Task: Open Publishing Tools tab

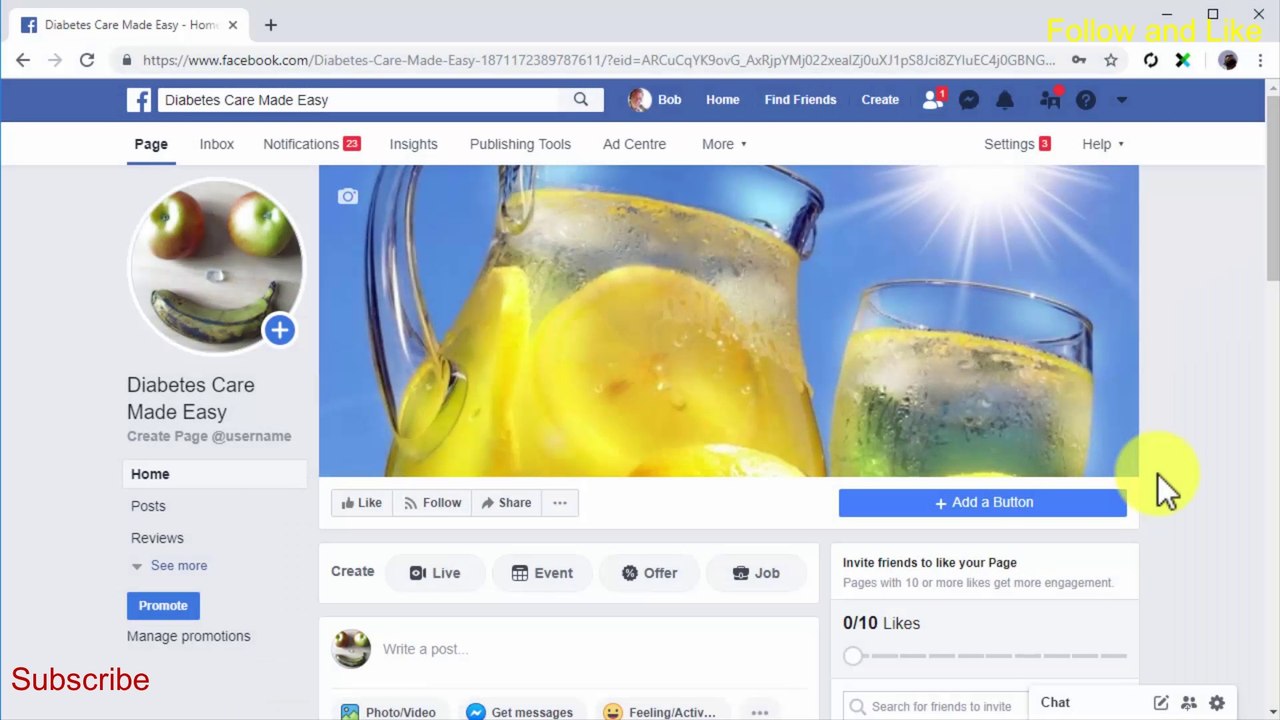Action: (x=520, y=144)
